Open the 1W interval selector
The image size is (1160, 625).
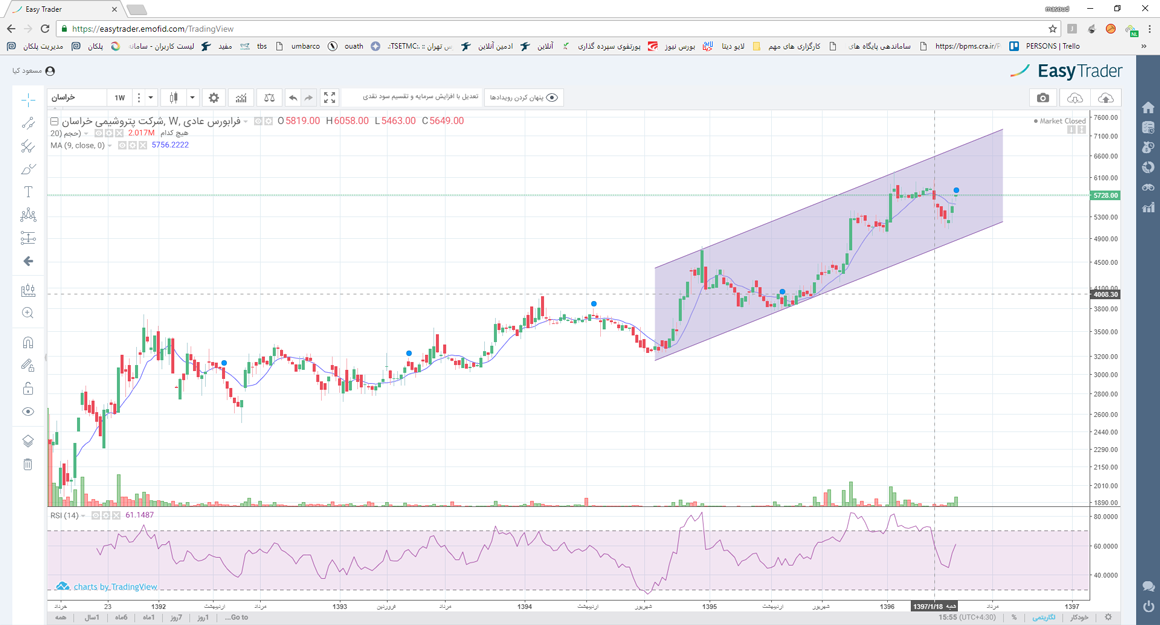pyautogui.click(x=120, y=98)
